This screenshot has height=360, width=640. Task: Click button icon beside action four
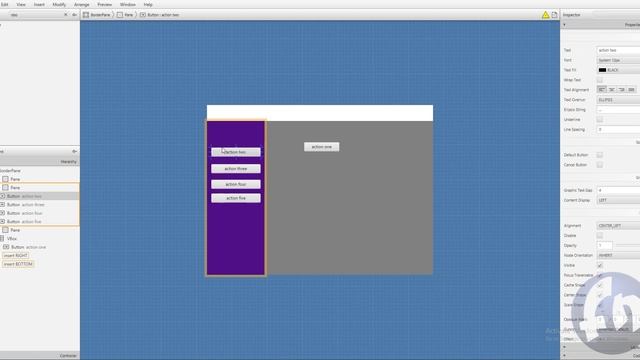pyautogui.click(x=2, y=213)
